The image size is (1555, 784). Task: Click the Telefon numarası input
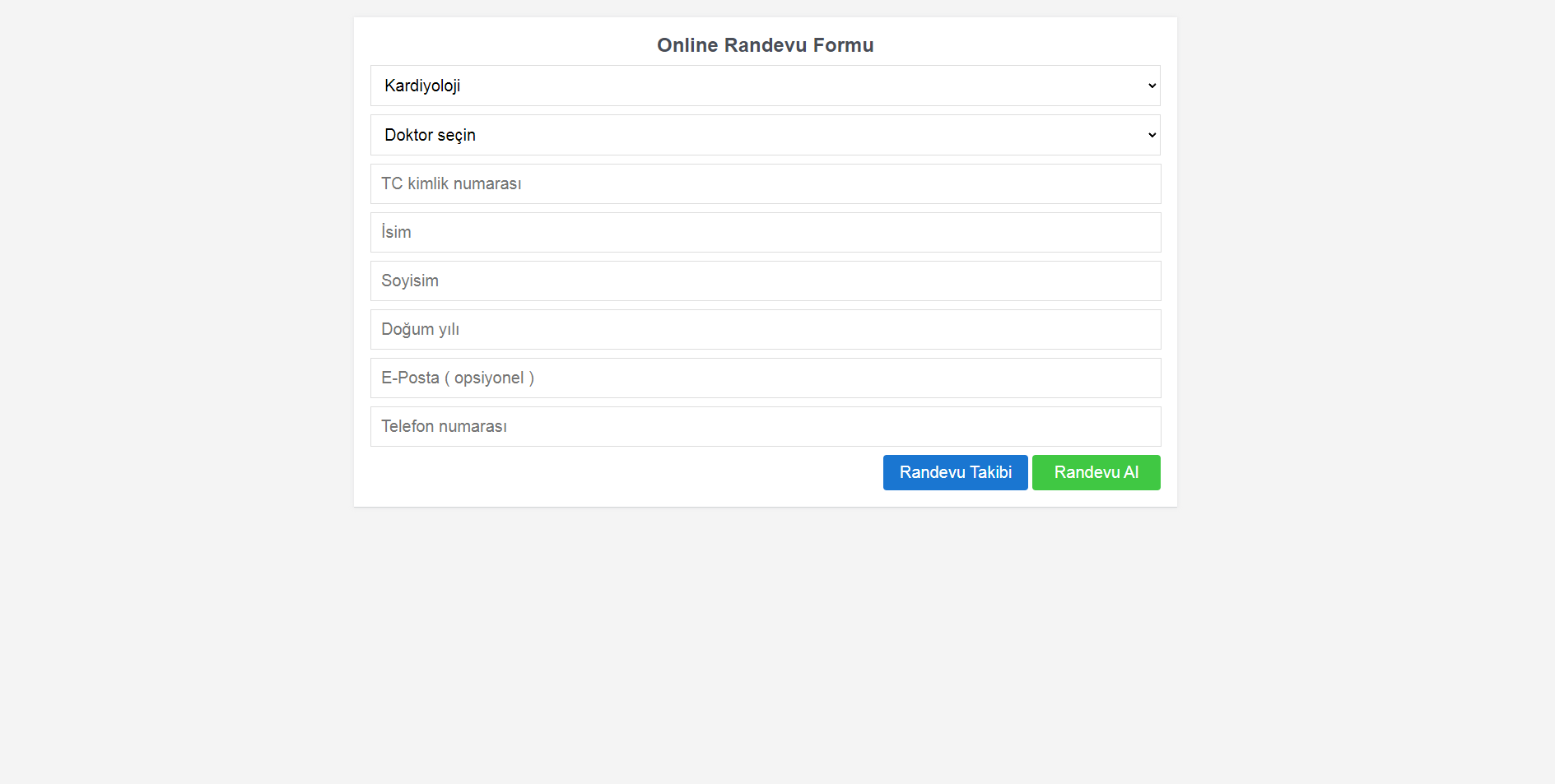tap(766, 426)
